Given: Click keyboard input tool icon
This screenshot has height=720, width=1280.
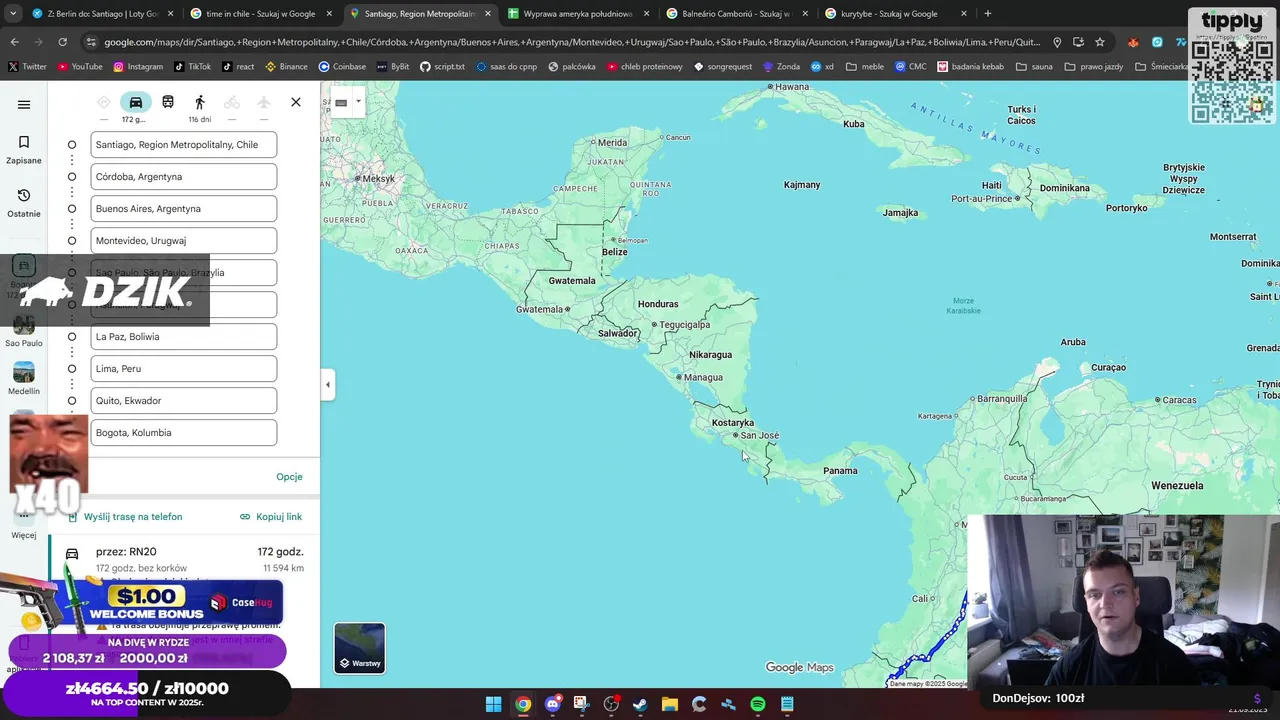Looking at the screenshot, I should pos(341,102).
